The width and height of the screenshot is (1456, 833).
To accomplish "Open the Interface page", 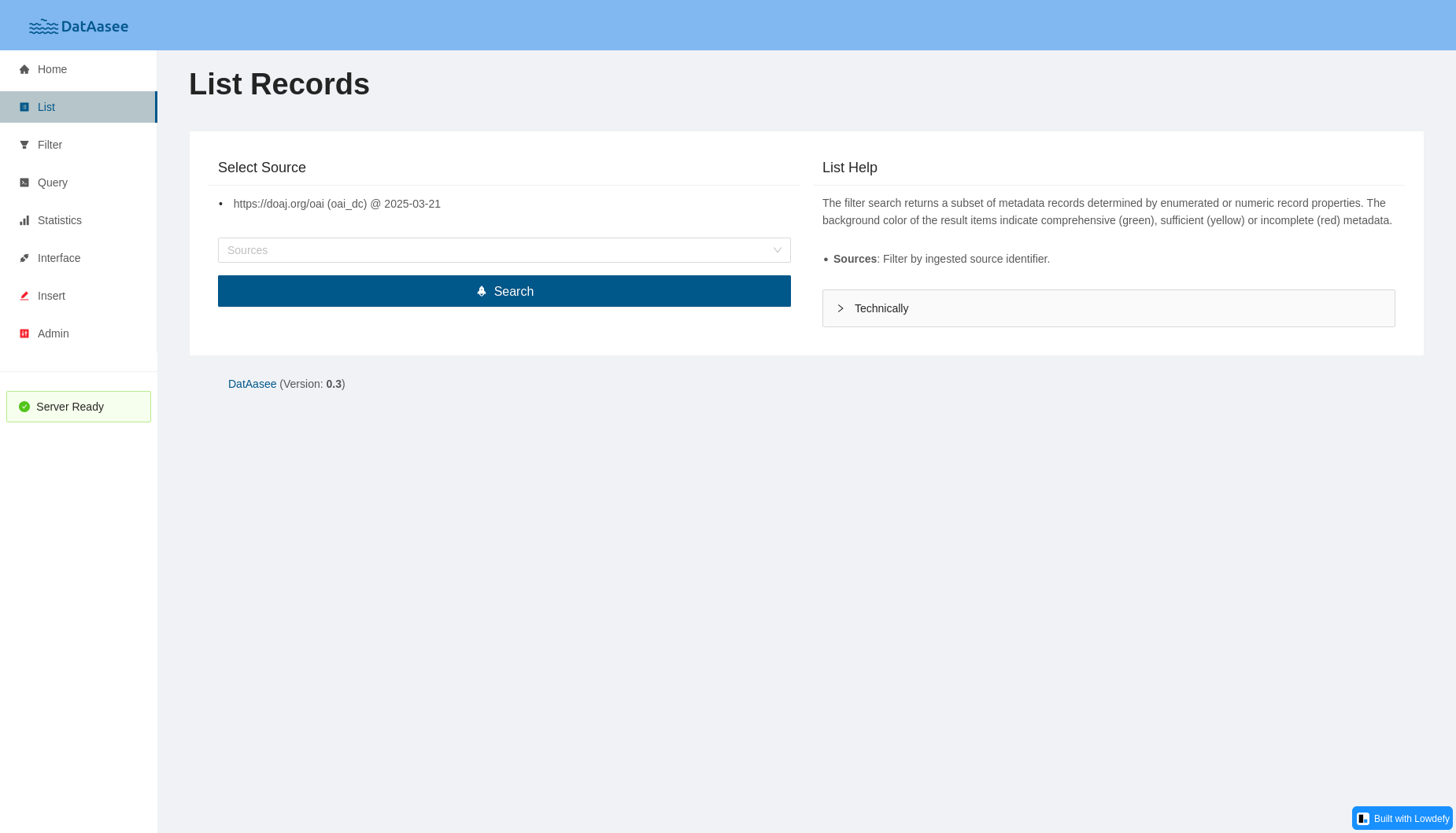I will [x=78, y=258].
